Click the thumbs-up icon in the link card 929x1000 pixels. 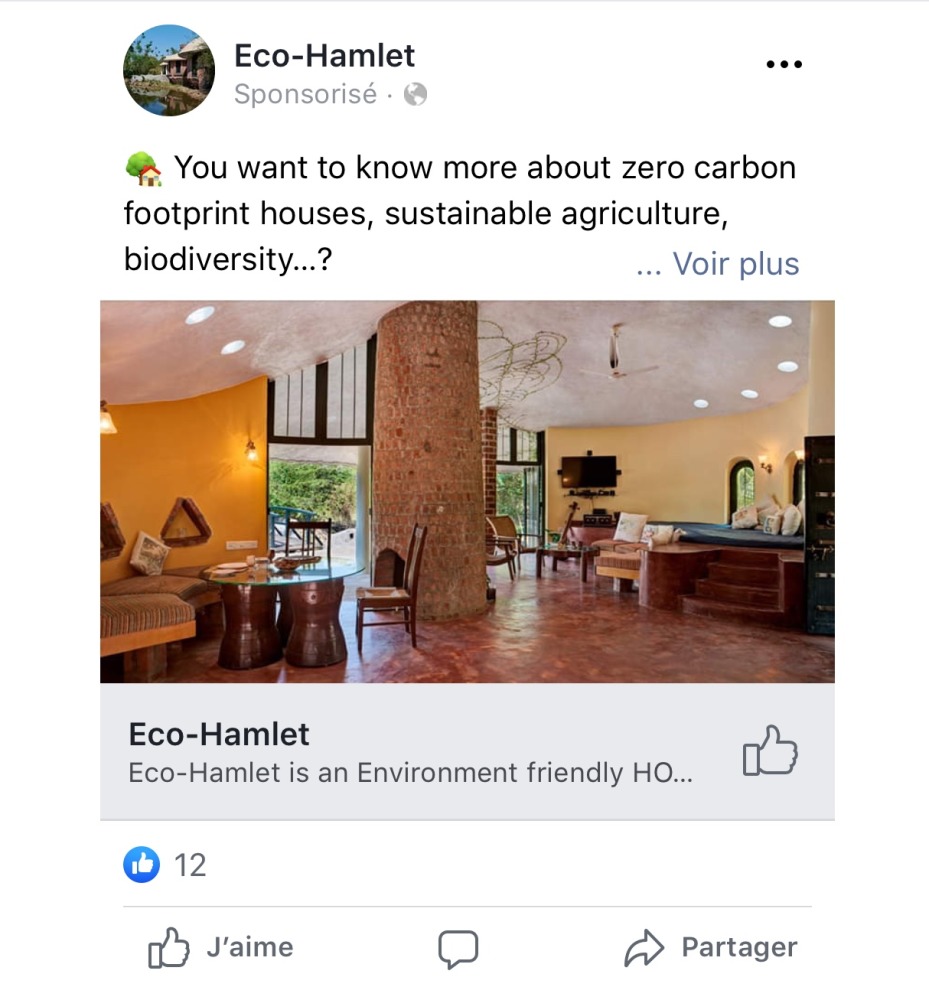pos(769,752)
